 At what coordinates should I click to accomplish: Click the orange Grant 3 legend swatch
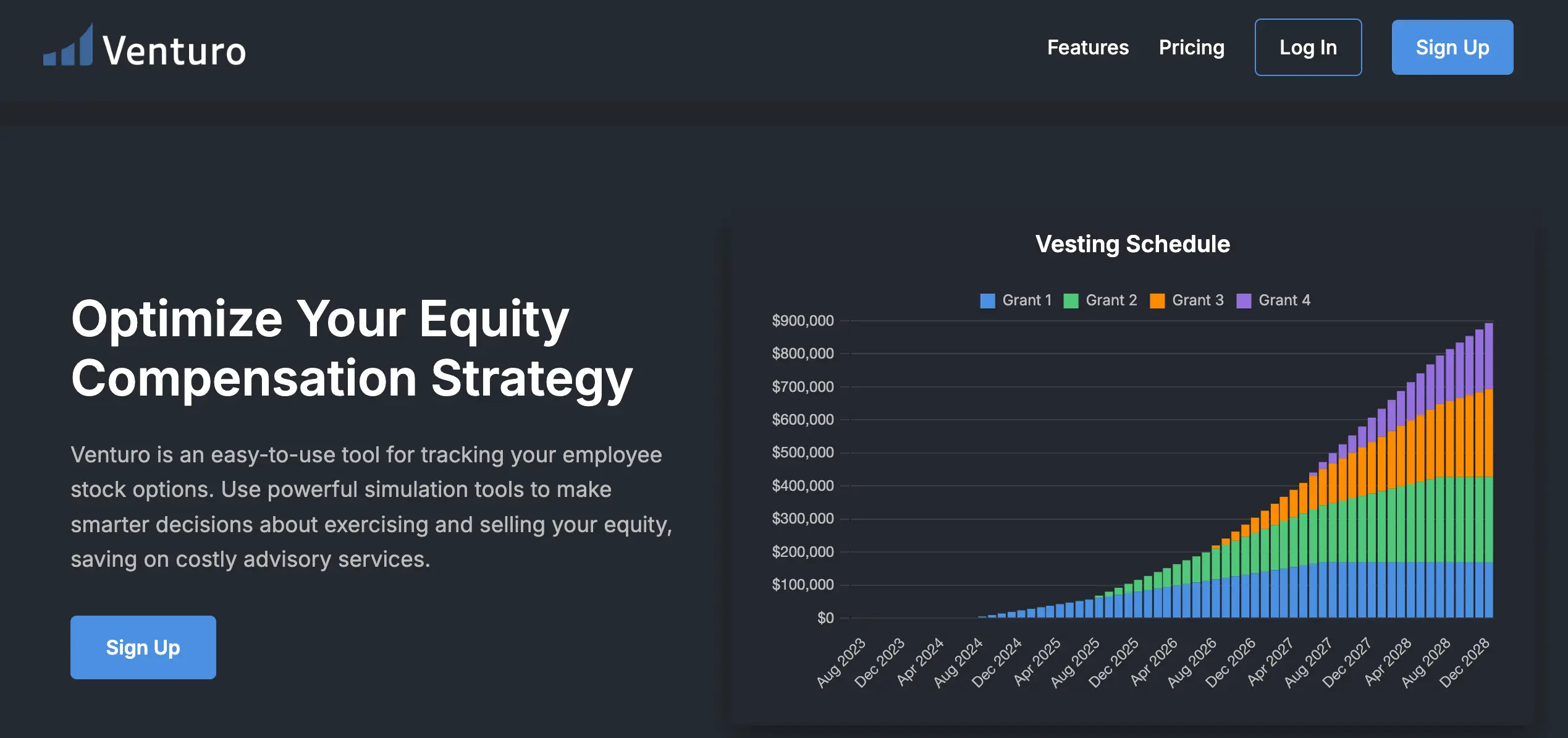click(x=1157, y=301)
